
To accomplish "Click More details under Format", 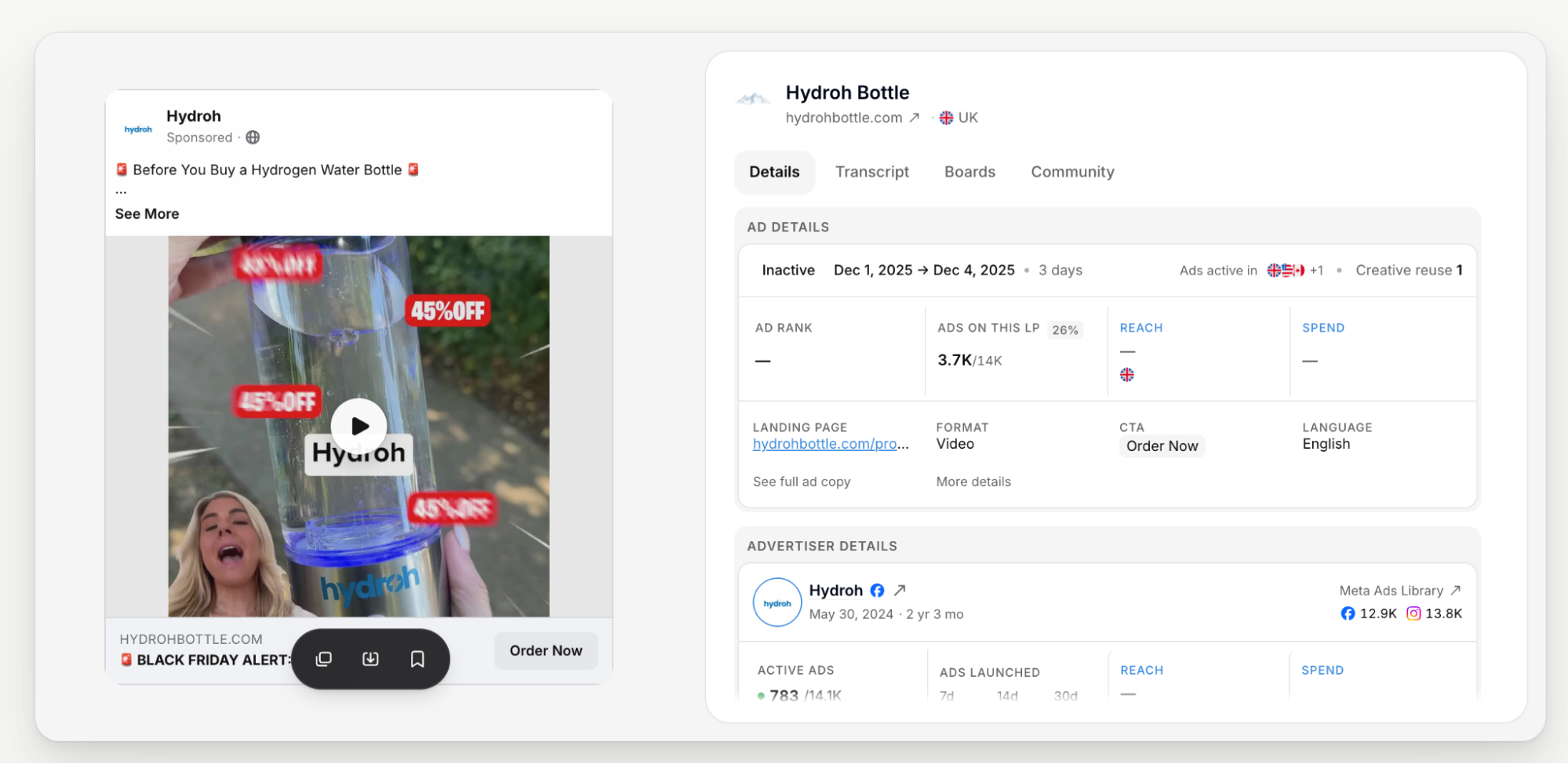I will point(973,482).
